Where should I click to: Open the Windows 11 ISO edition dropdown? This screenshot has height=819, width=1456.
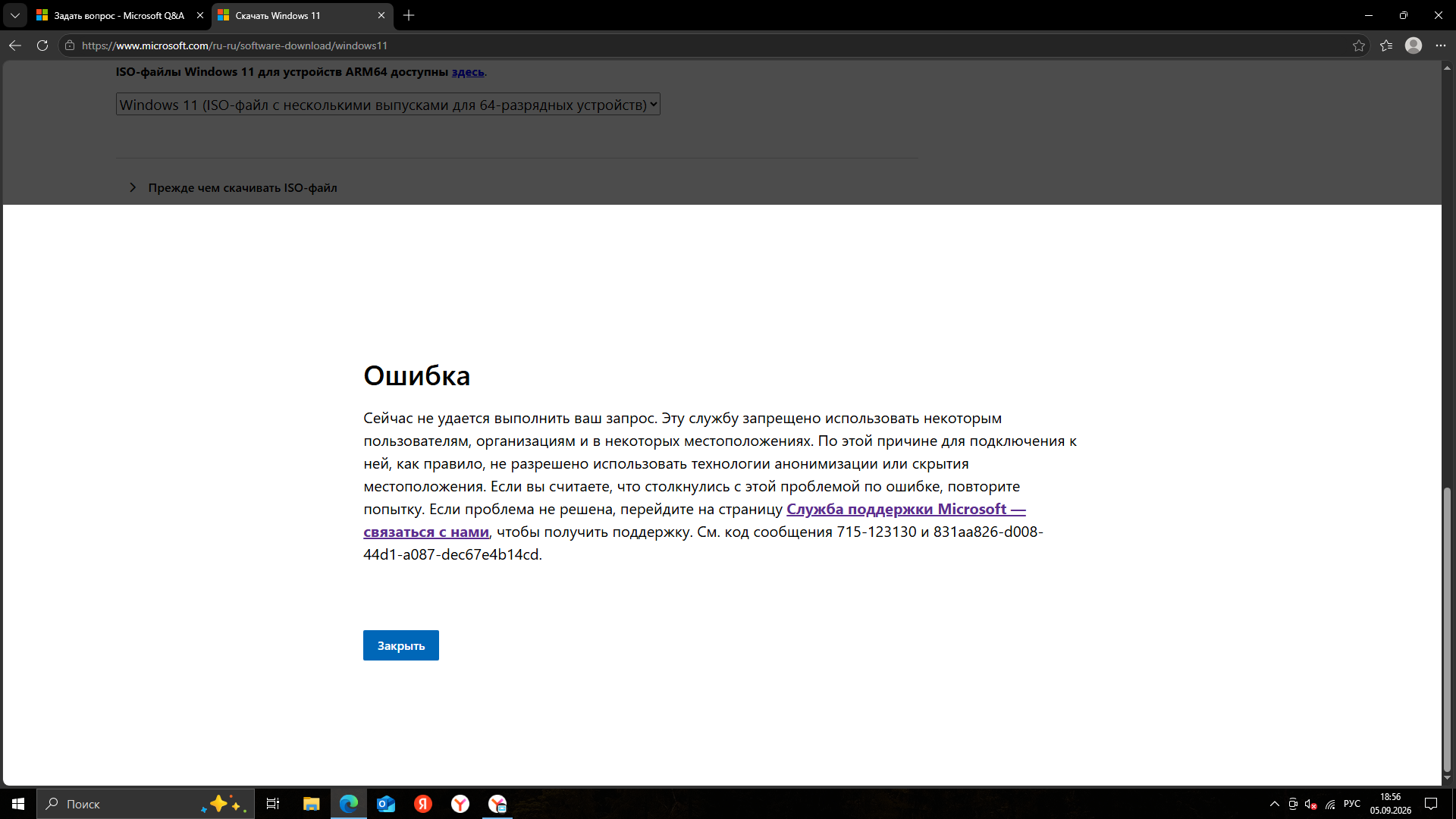point(388,105)
